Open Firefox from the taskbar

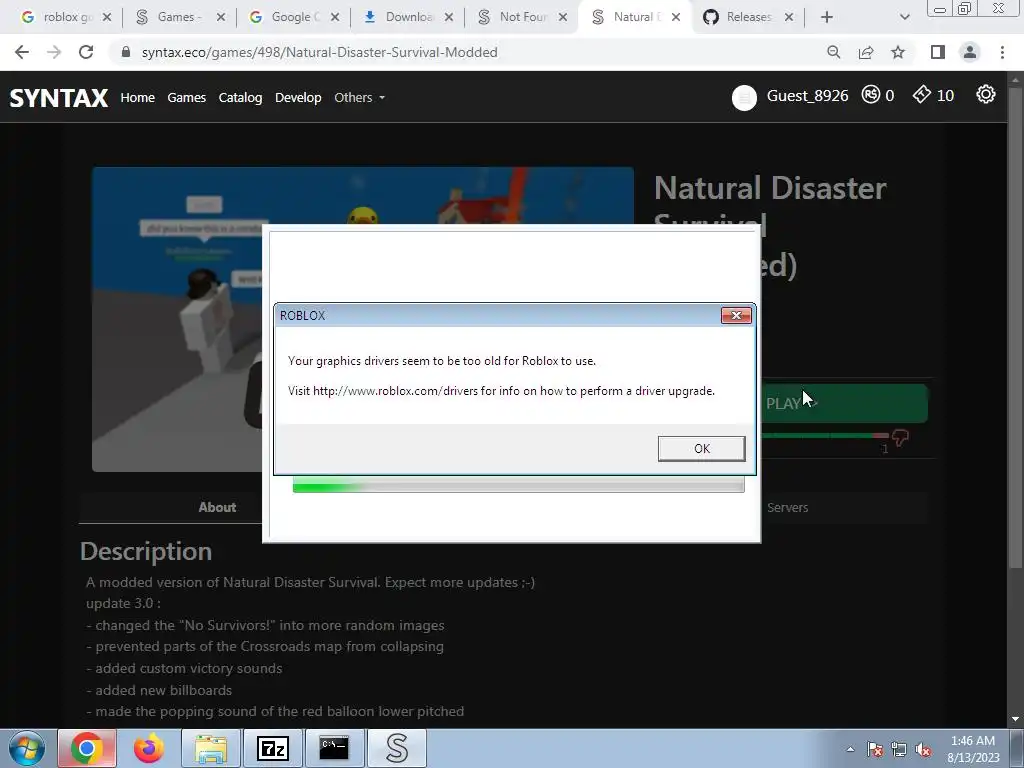point(149,748)
